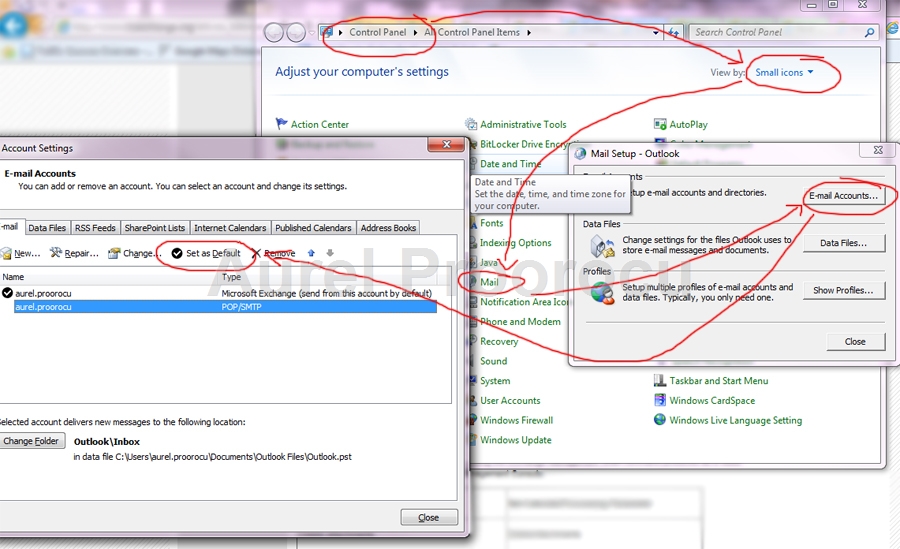Select the Address Books tab
The width and height of the screenshot is (900, 549).
(x=388, y=228)
